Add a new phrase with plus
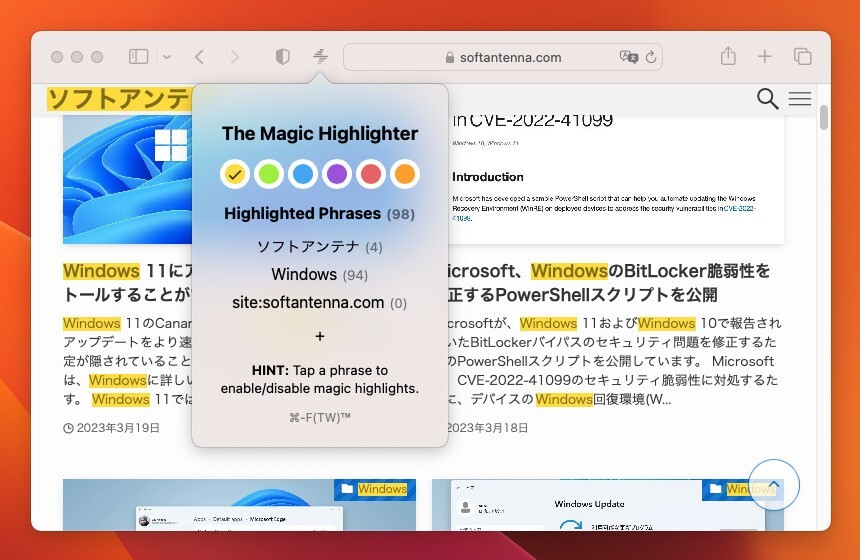The width and height of the screenshot is (860, 560). [320, 336]
